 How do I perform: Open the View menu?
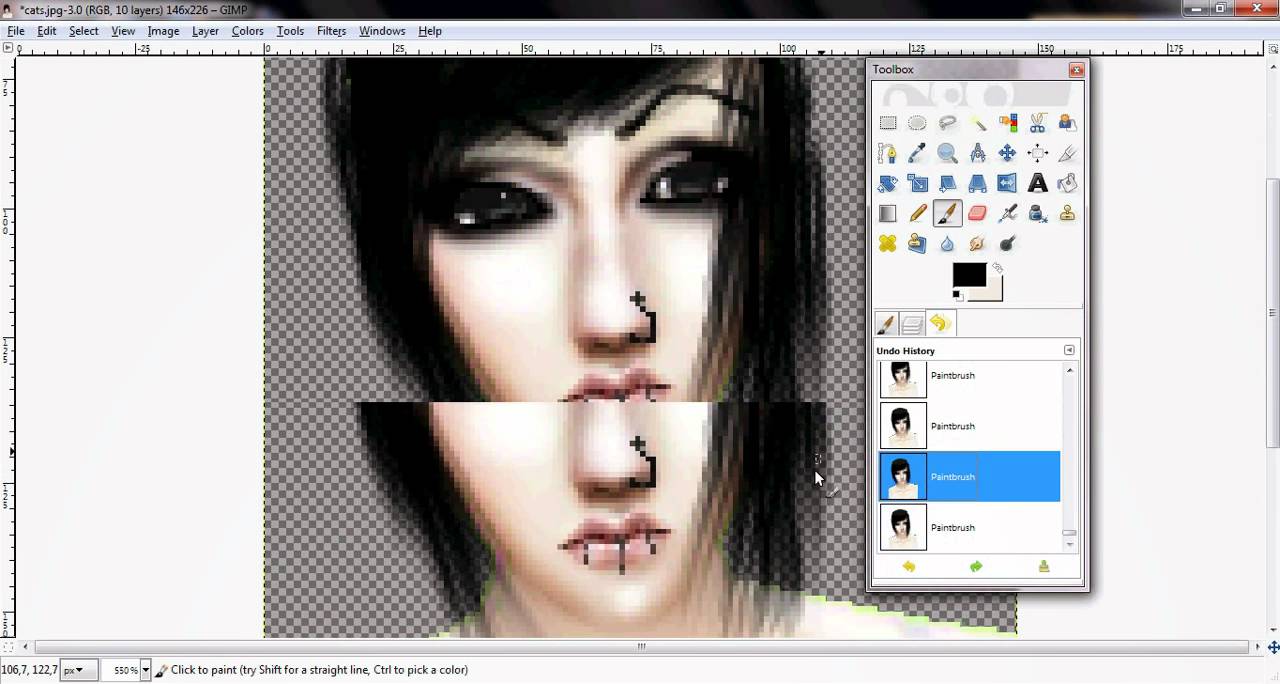[x=123, y=31]
